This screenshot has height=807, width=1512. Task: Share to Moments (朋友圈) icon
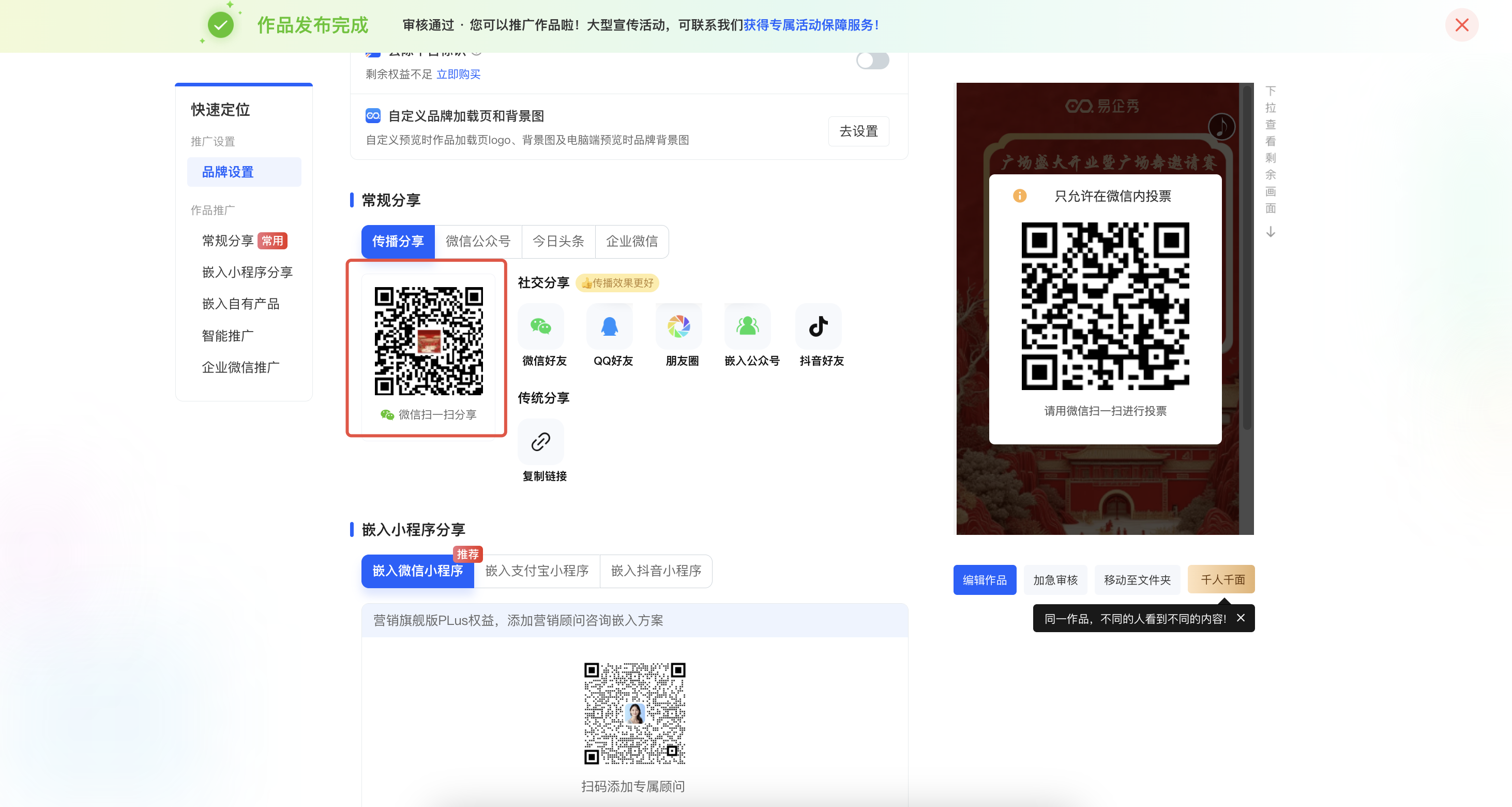[678, 326]
